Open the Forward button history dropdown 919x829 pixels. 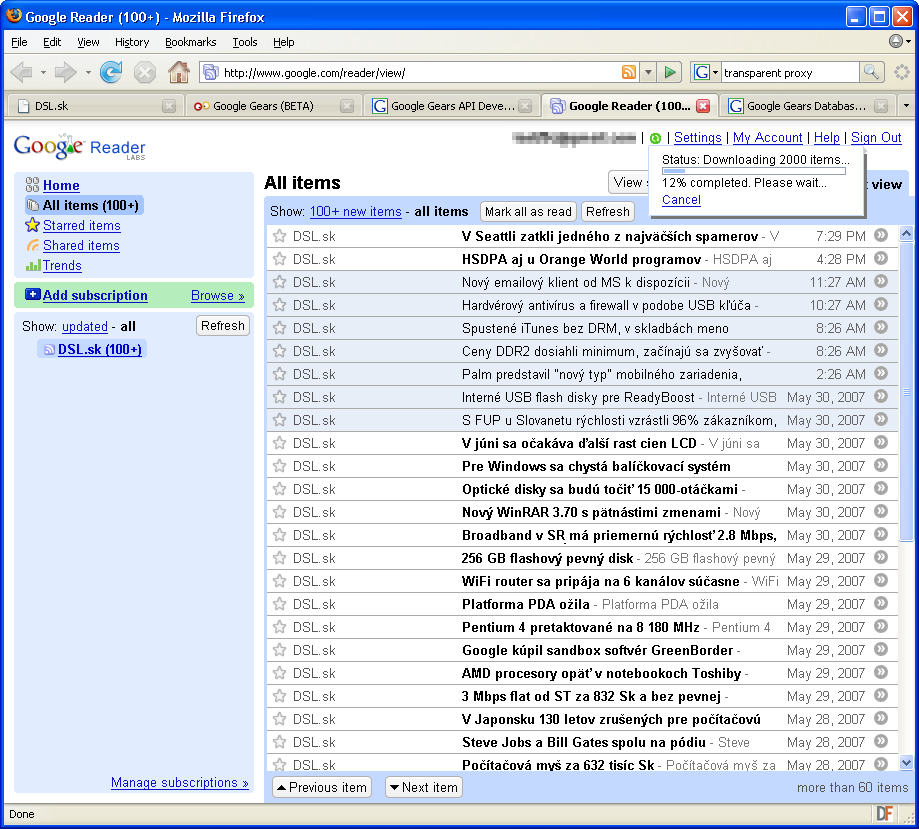87,73
